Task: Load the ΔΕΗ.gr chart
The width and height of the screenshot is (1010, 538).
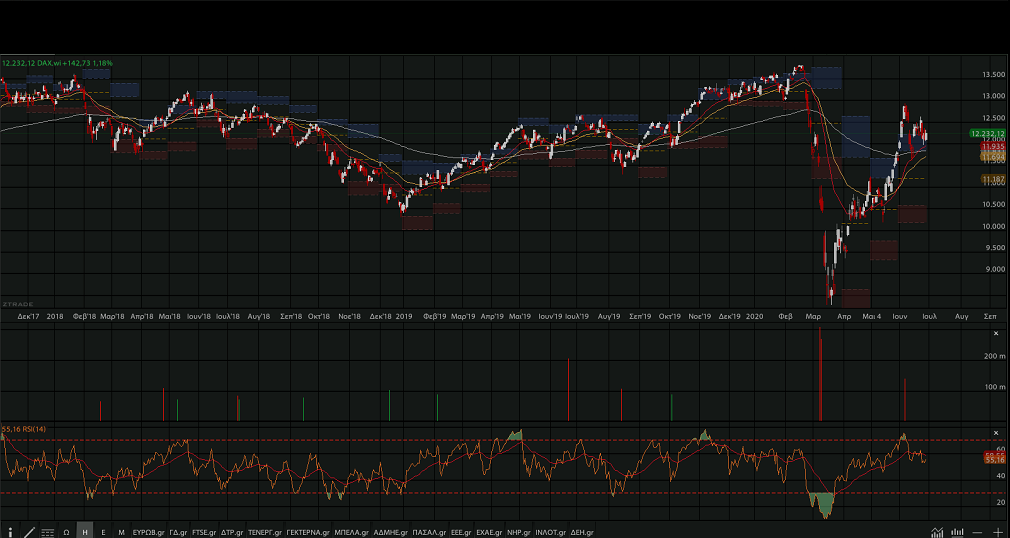Action: tap(582, 532)
